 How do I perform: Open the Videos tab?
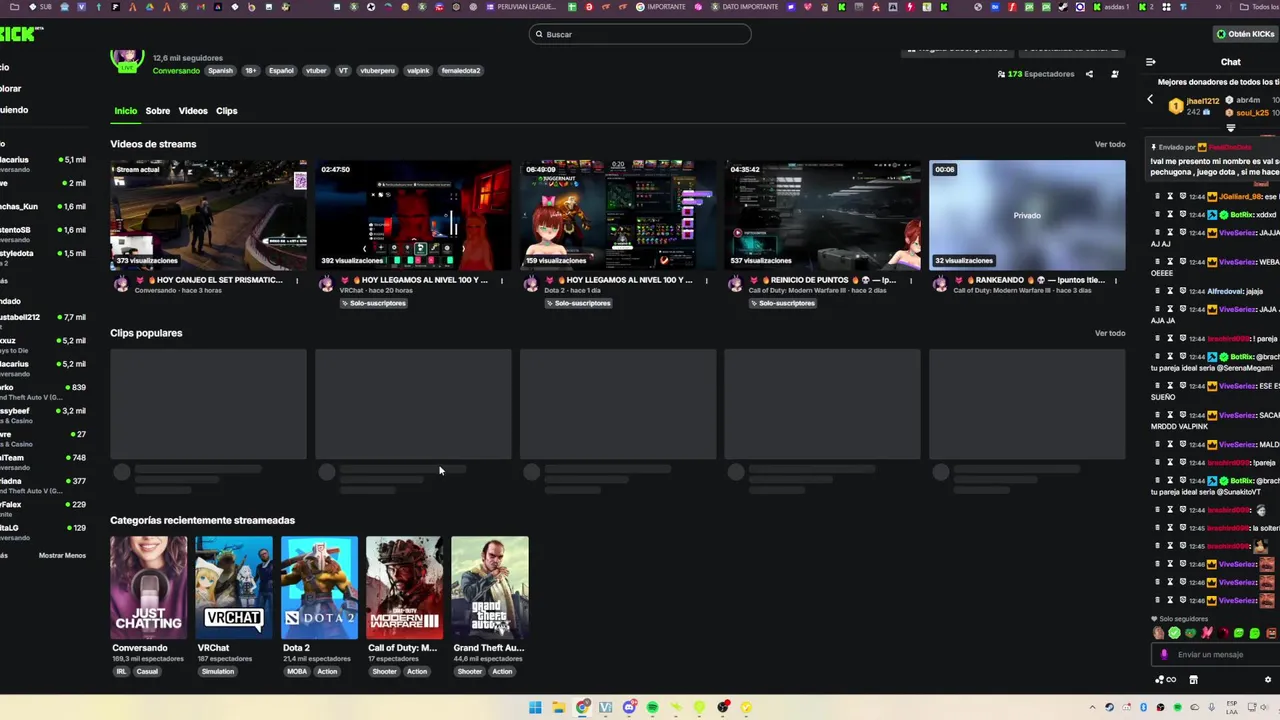coord(193,111)
